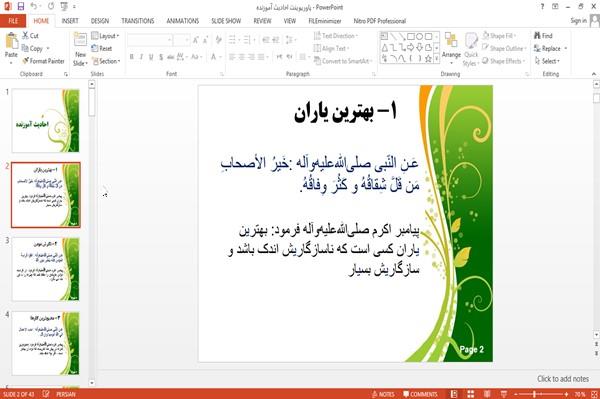Screen dimensions: 600x399
Task: Start slide show from beginning icon
Action: pyautogui.click(x=64, y=6)
